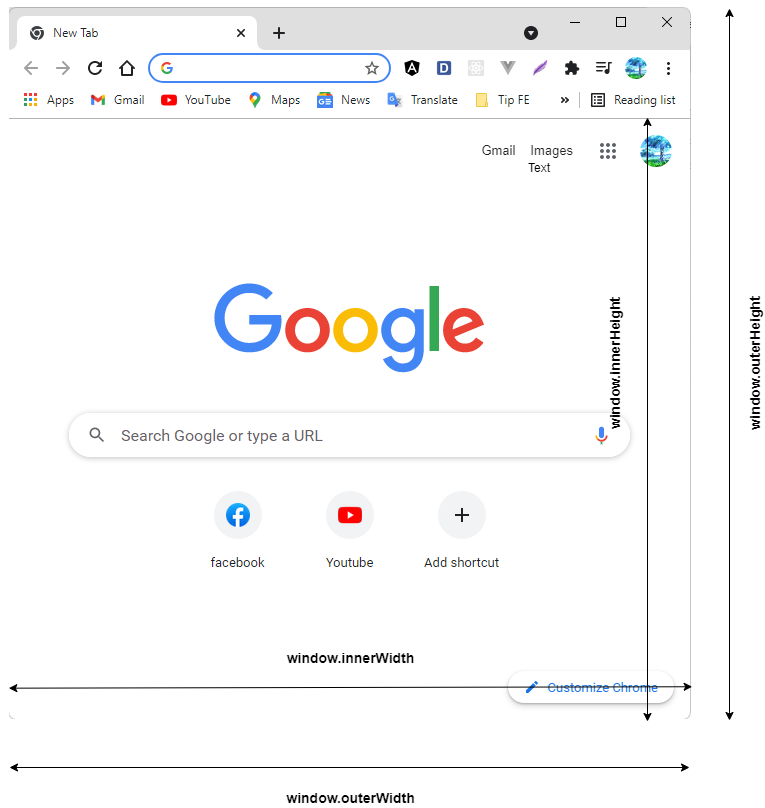This screenshot has width=765, height=808.
Task: Open the media control playlist icon
Action: click(603, 68)
